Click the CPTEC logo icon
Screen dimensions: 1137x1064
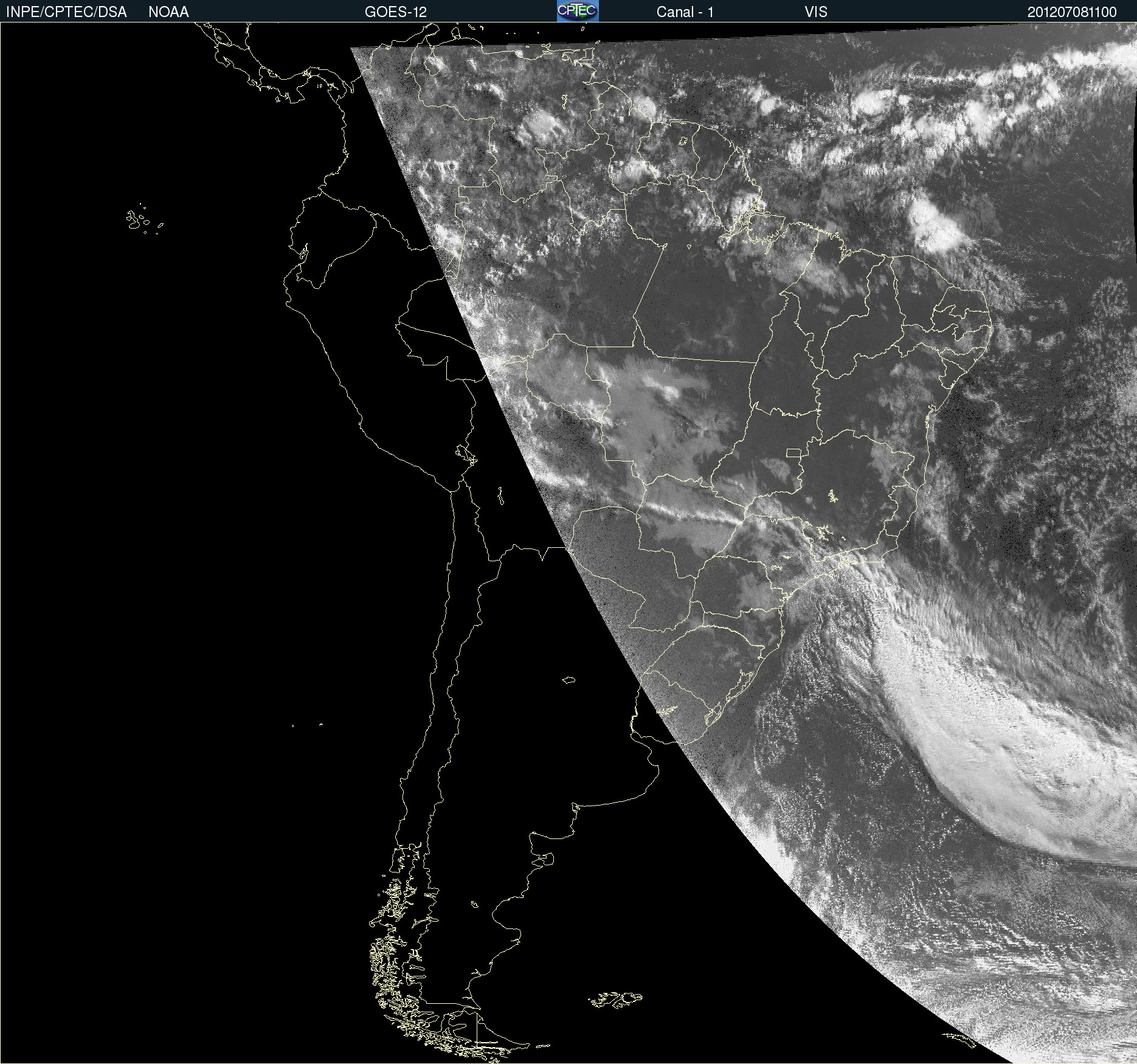coord(578,11)
